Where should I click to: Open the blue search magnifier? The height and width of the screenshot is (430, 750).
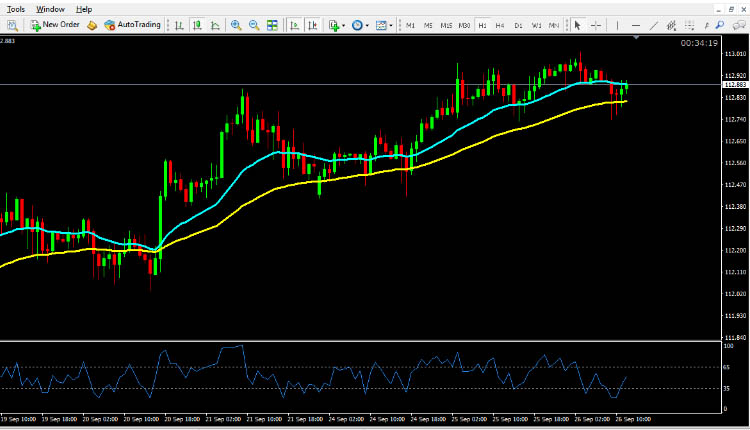click(720, 25)
